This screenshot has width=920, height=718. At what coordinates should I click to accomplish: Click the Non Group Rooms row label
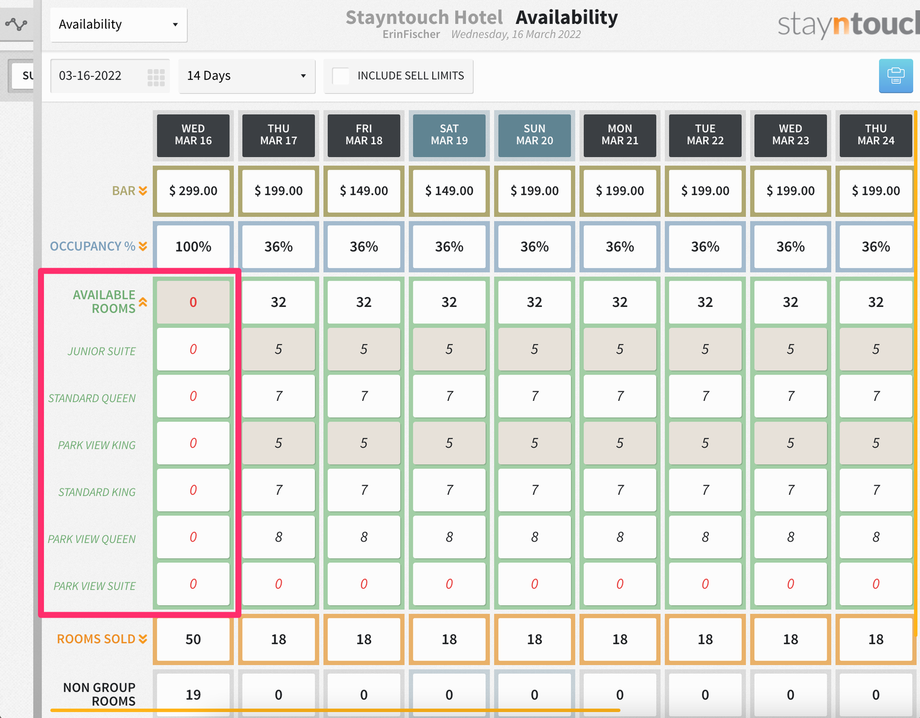(99, 694)
